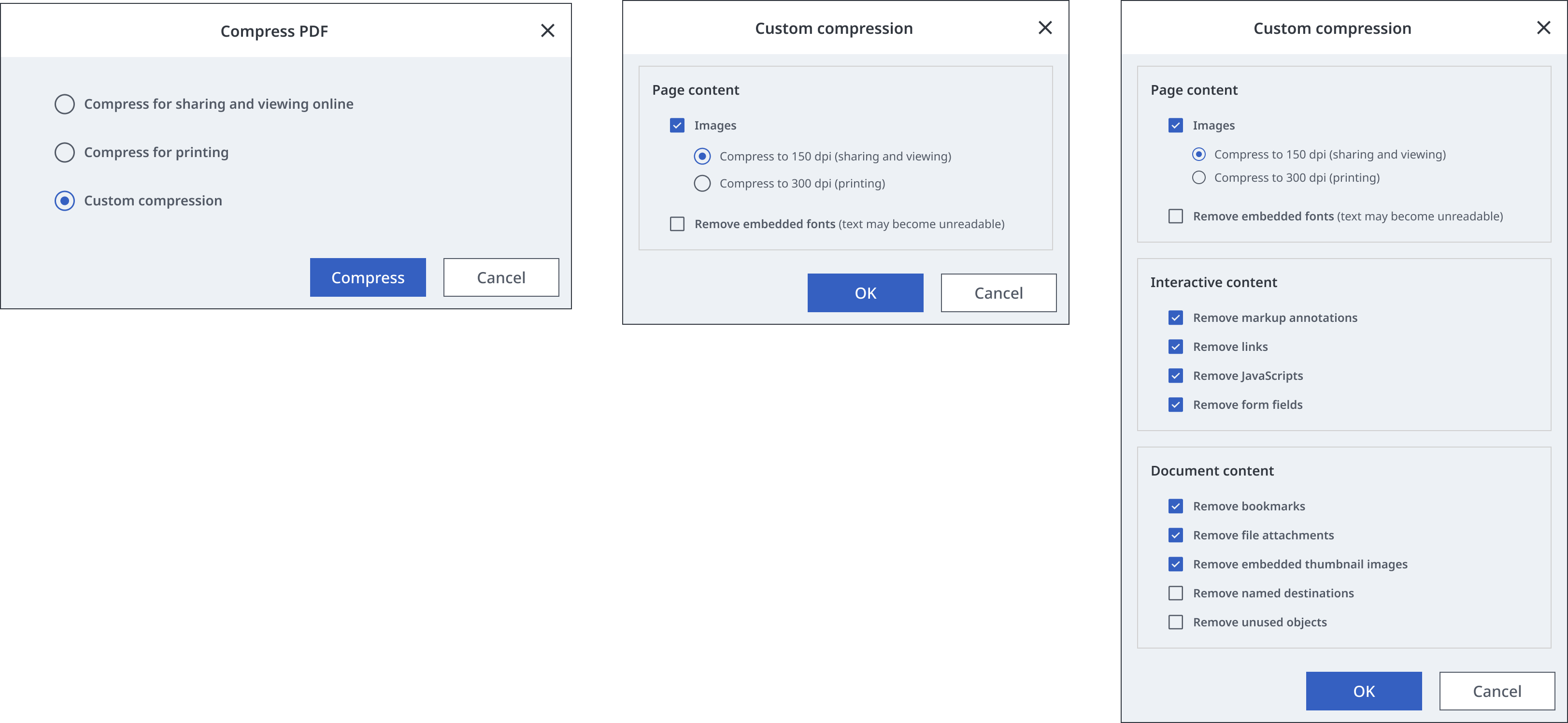Check the Remove unused objects box
Viewport: 1568px width, 723px height.
click(x=1175, y=622)
